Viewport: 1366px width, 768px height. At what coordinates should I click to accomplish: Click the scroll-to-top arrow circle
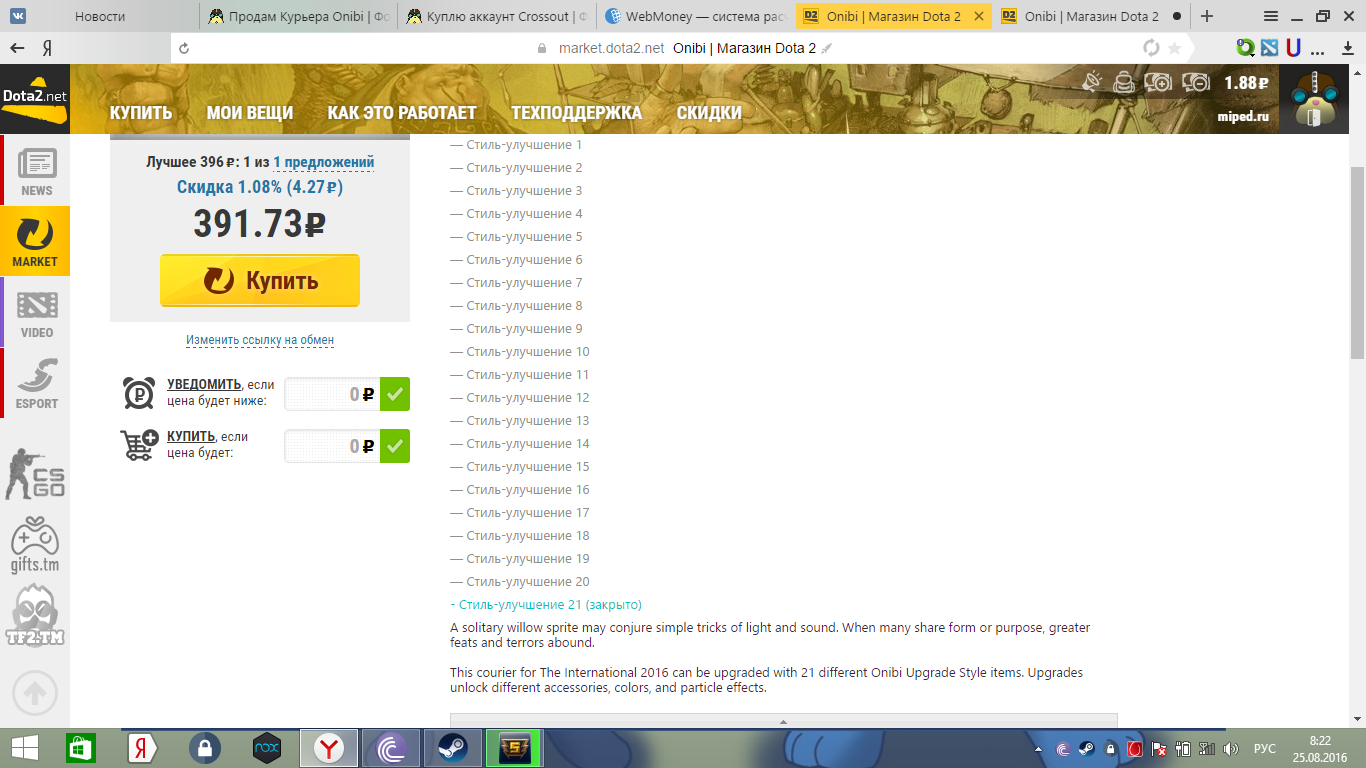(35, 691)
